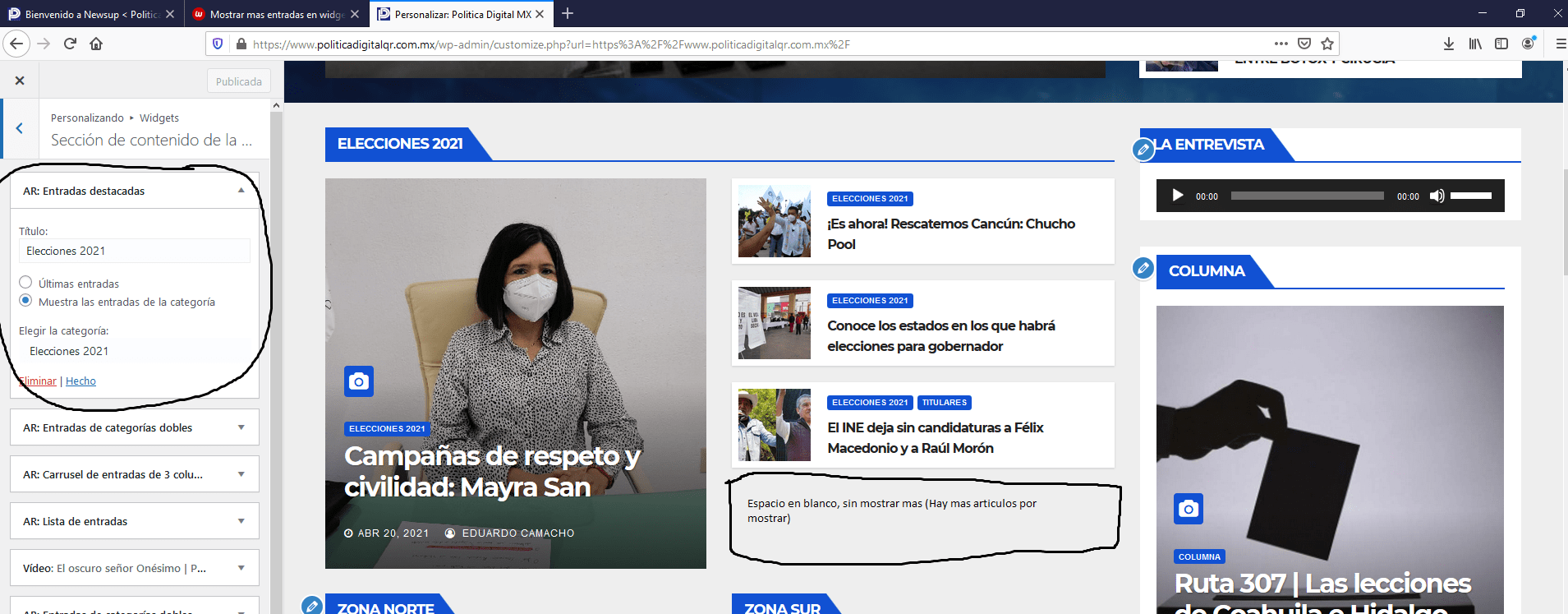Seek in the audio progress bar
Screen dimensions: 1568x614
click(1307, 196)
